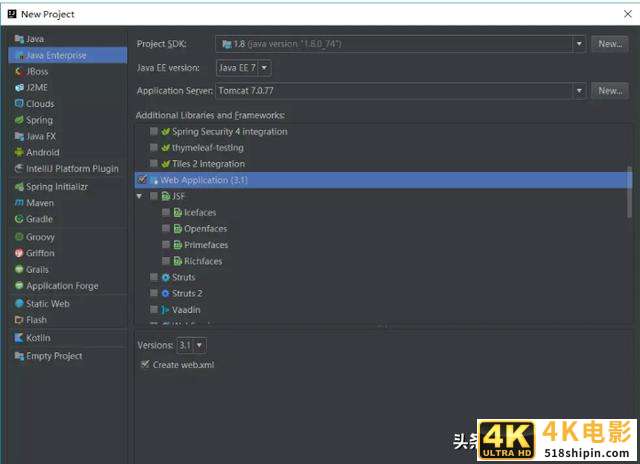
Task: Click New button beside Project SDK
Action: 610,44
